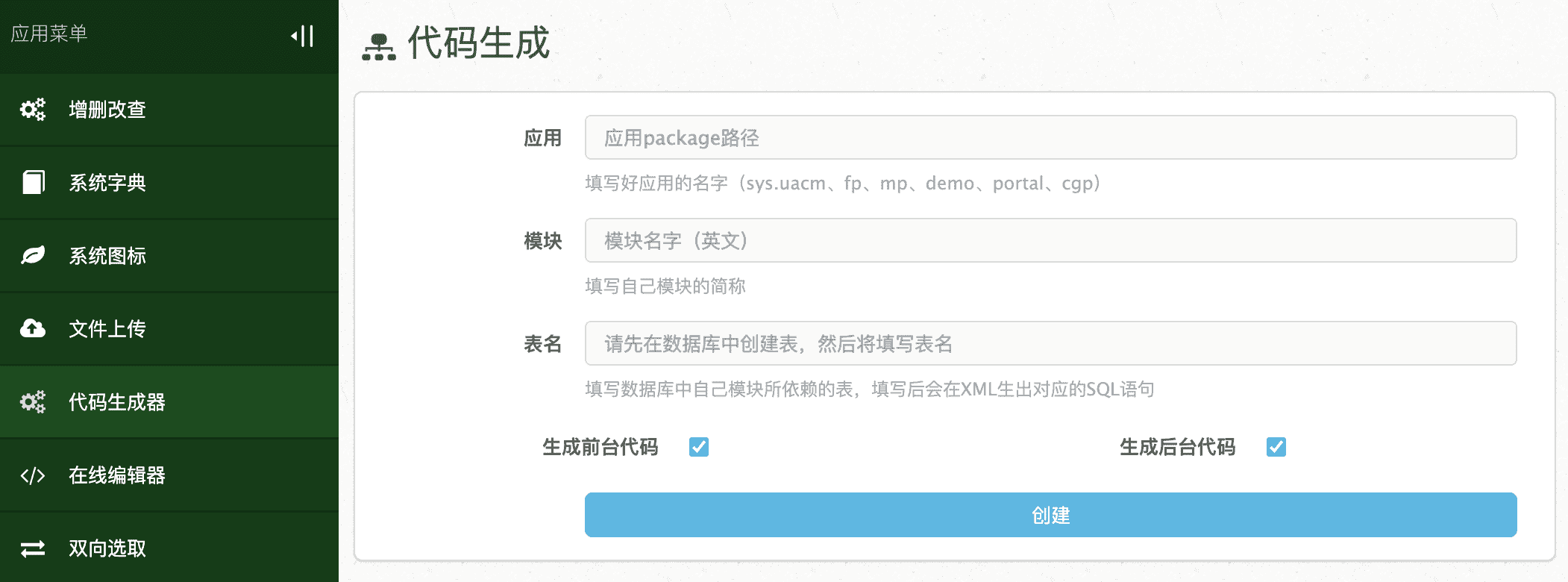Image resolution: width=1568 pixels, height=582 pixels.
Task: Collapse the 应用菜单 sidebar
Action: [x=303, y=36]
